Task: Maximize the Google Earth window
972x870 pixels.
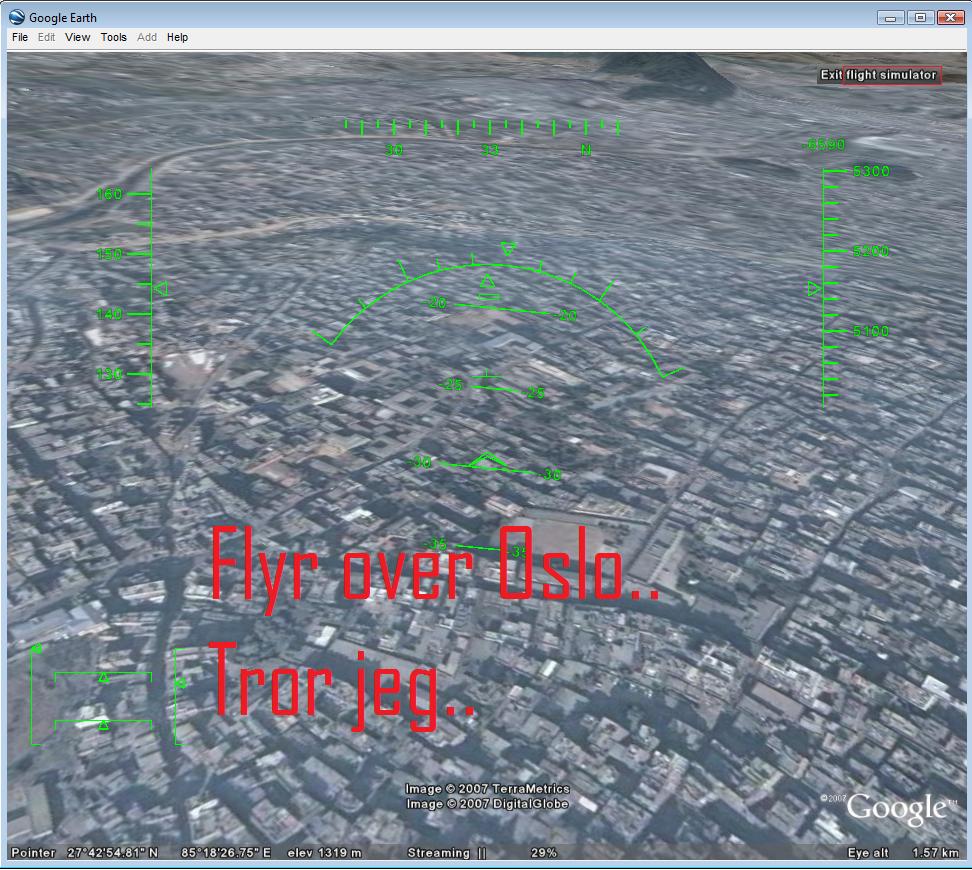Action: tap(921, 18)
